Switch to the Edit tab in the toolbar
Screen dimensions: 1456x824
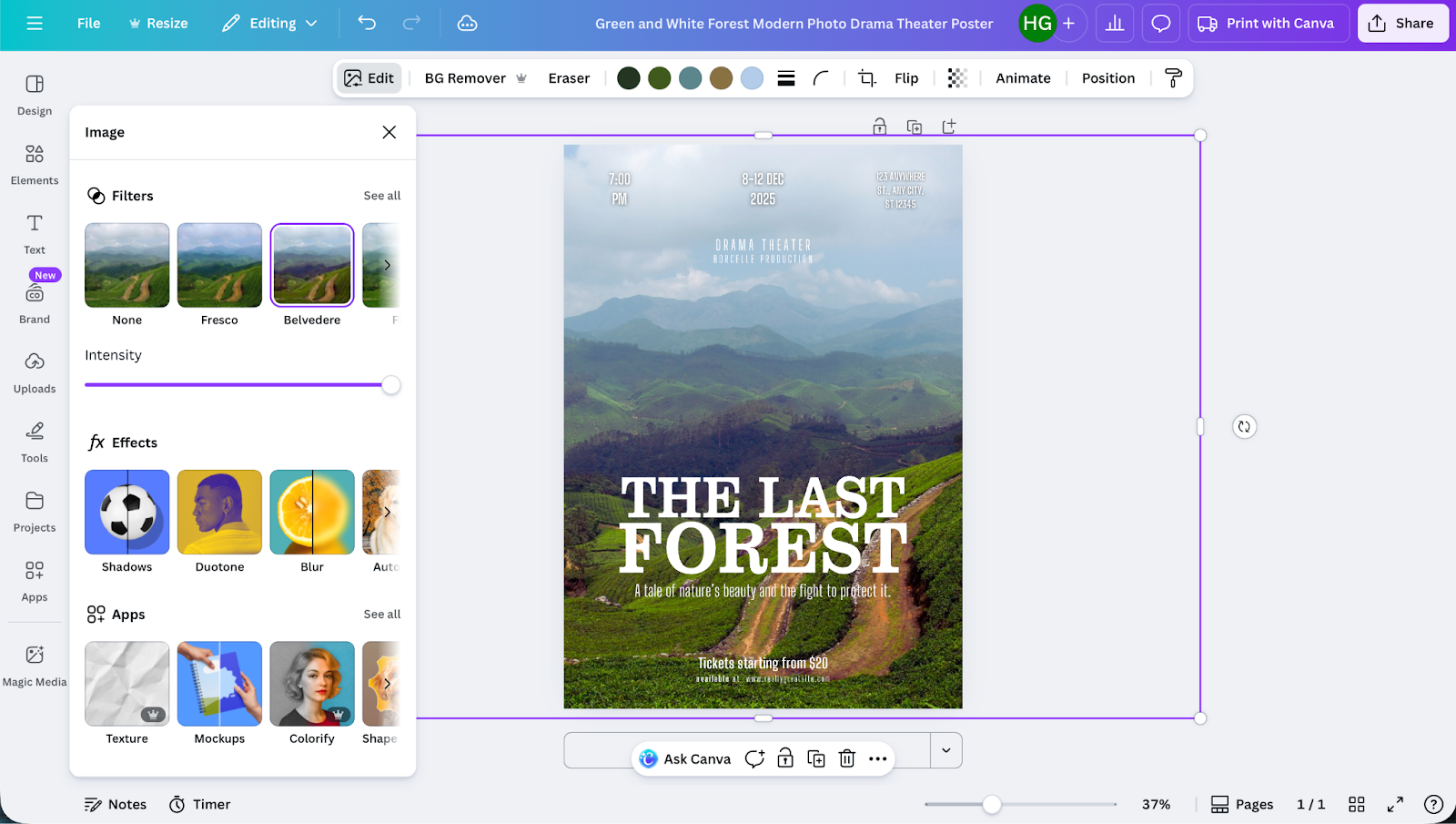click(369, 78)
